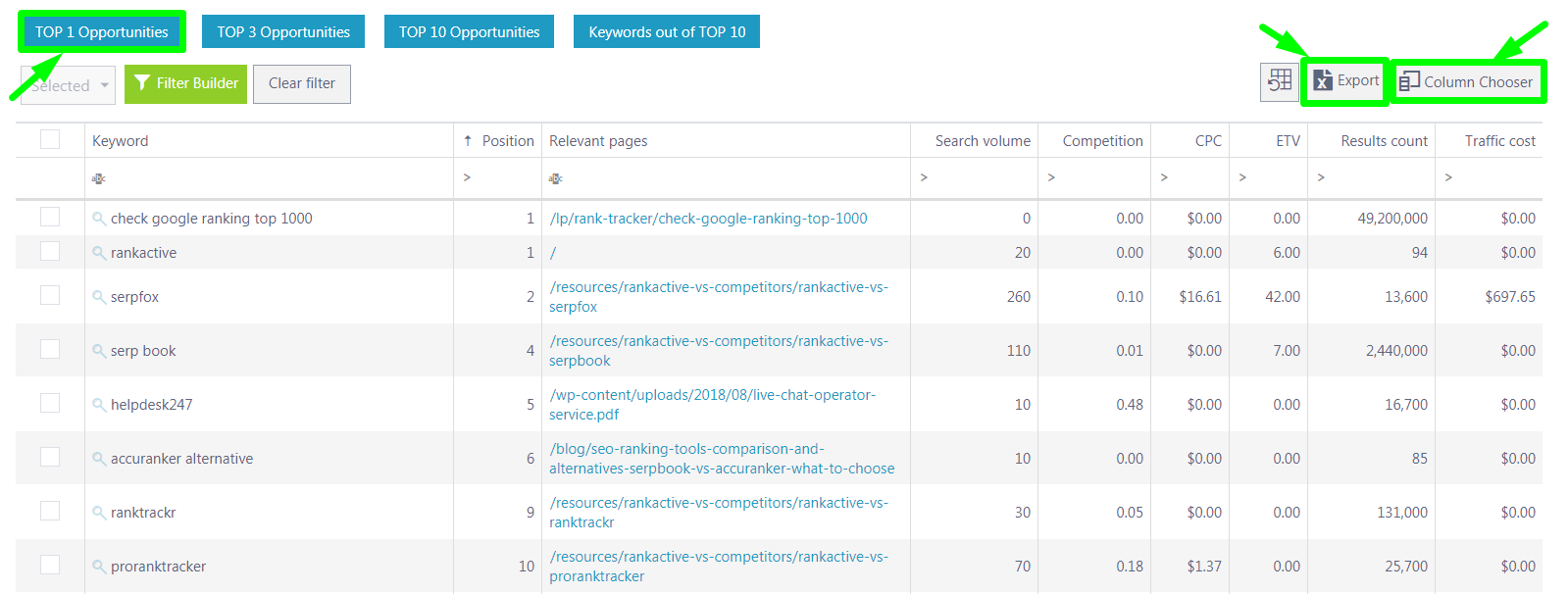Sort by the Position column header
The width and height of the screenshot is (1568, 594).
tap(498, 140)
